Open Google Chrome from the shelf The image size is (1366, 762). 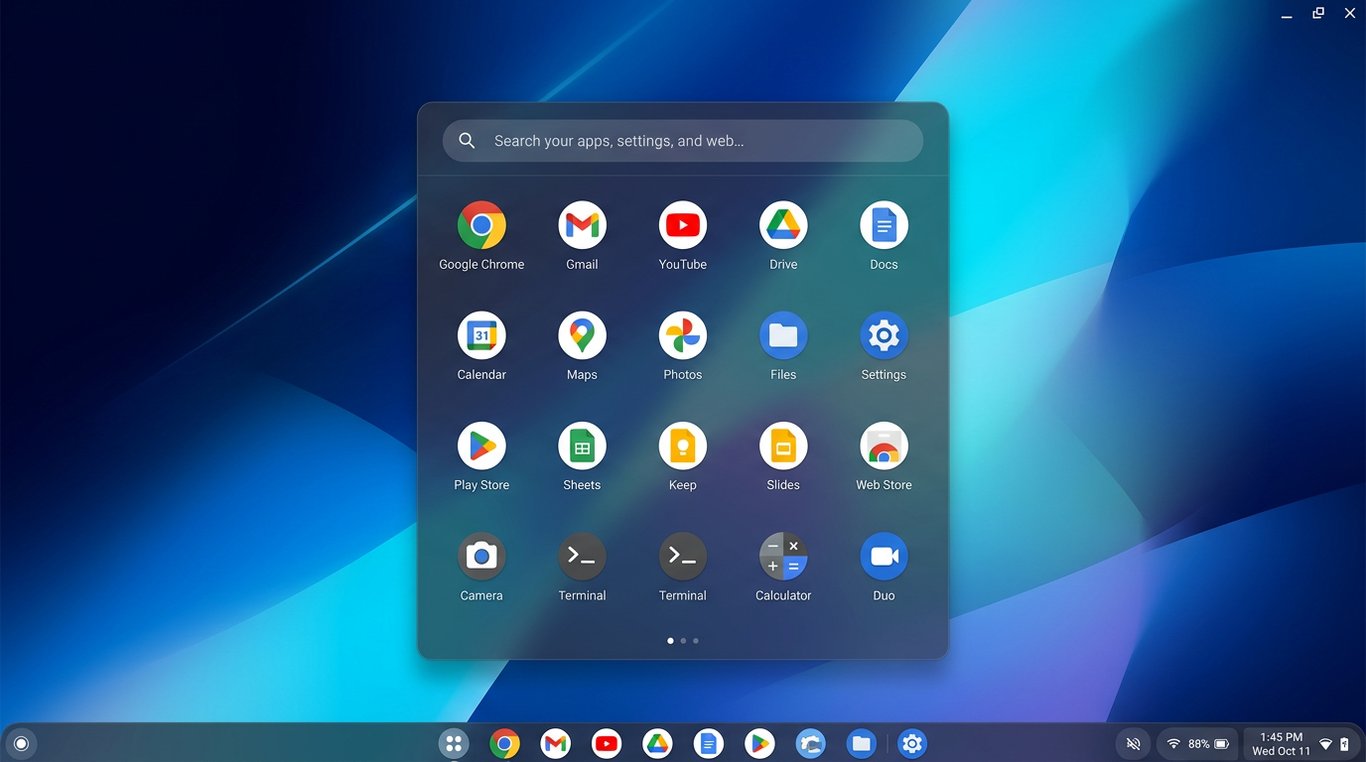point(504,743)
